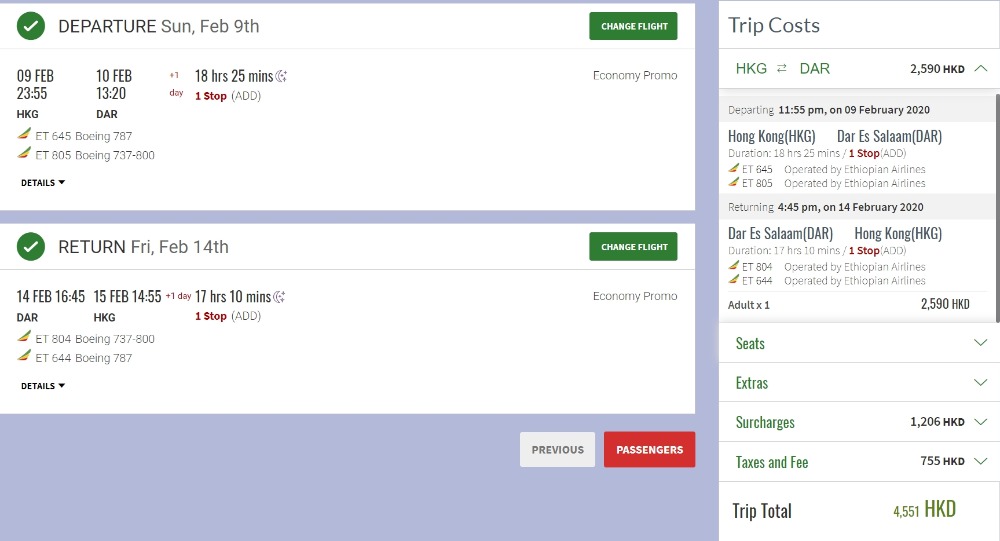The width and height of the screenshot is (1000, 541).
Task: Go back with the PREVIOUS button
Action: (557, 450)
